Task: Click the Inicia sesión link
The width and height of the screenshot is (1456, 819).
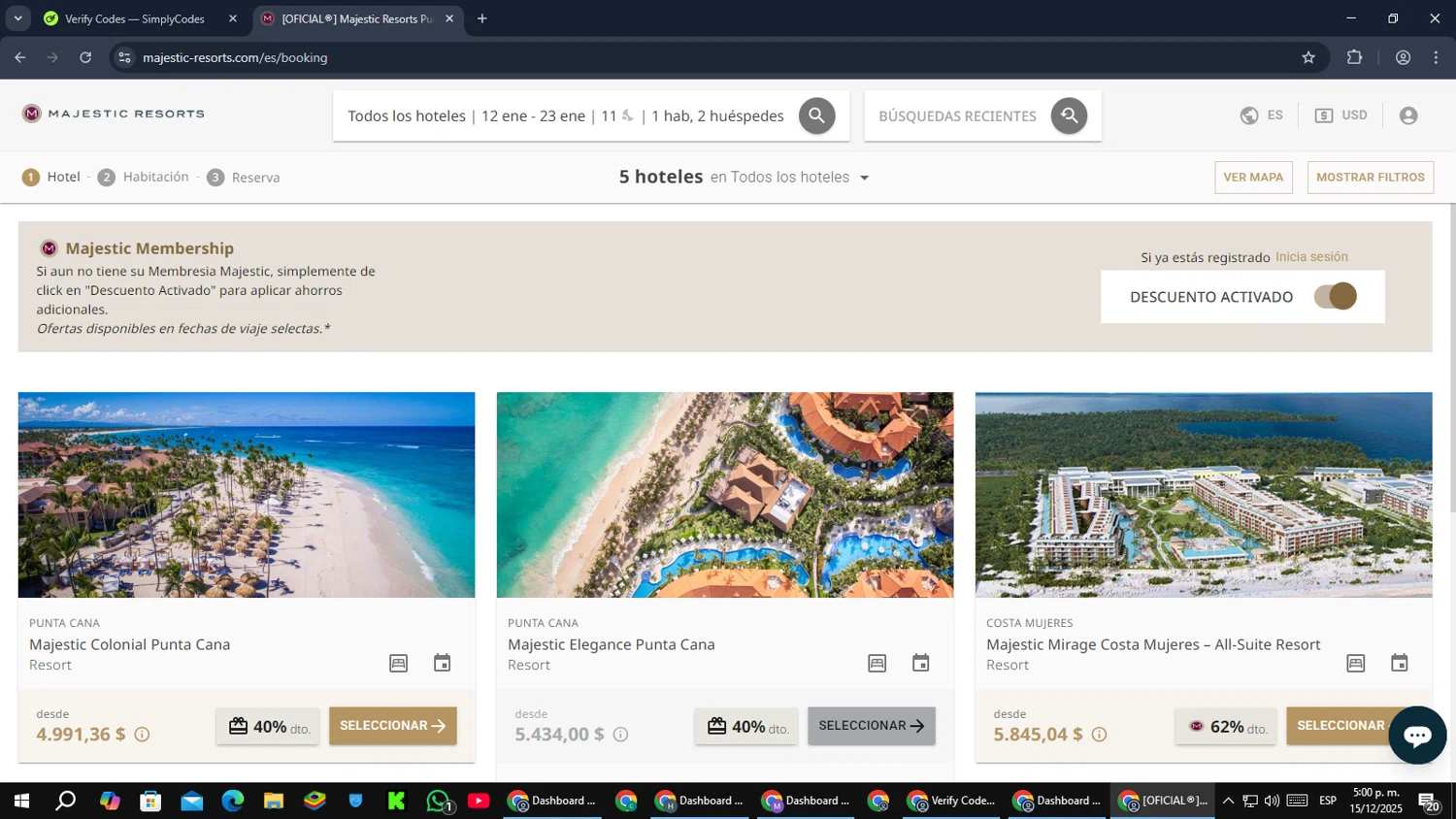Action: point(1311,257)
